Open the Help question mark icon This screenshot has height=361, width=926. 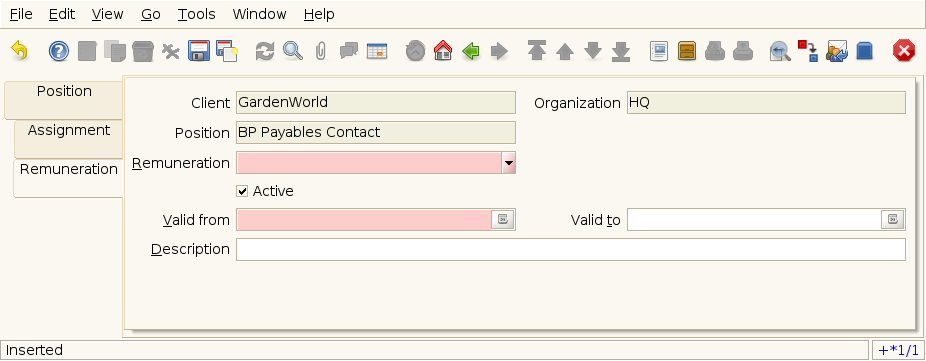coord(58,51)
